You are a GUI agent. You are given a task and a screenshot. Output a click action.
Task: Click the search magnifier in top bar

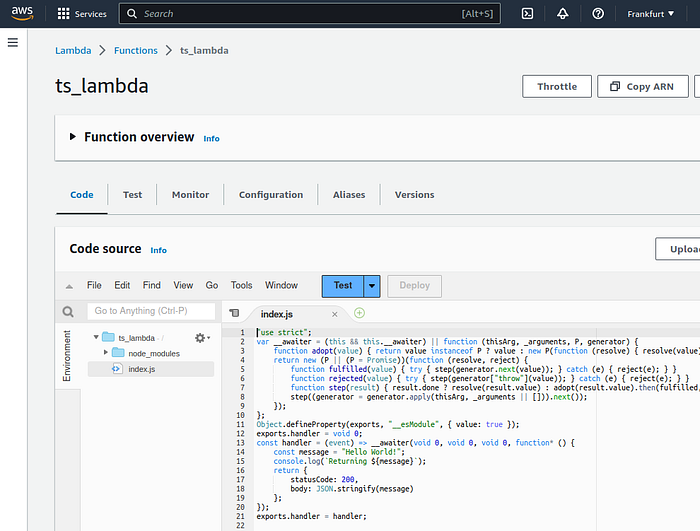tap(132, 14)
